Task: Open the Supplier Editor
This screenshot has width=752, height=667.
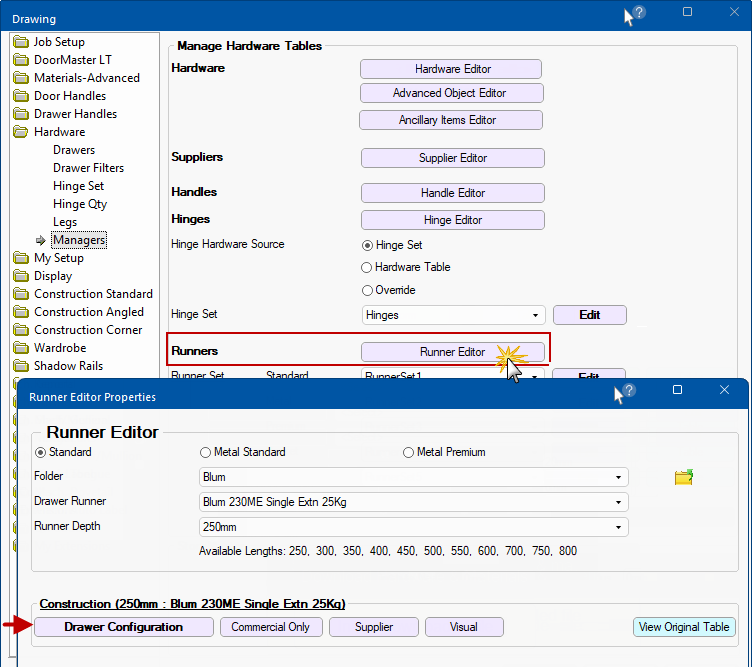Action: click(453, 158)
